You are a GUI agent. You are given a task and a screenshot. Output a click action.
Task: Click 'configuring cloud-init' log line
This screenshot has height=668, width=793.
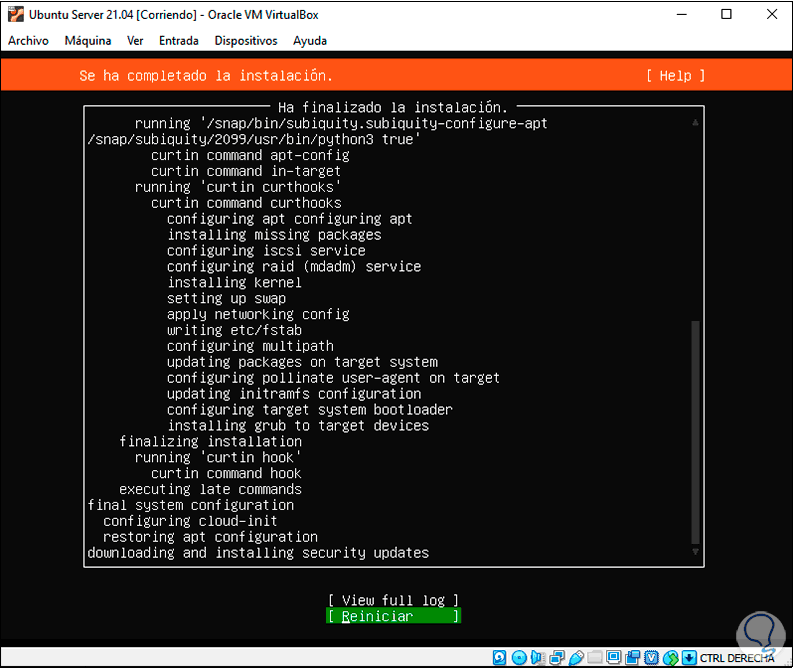point(190,521)
